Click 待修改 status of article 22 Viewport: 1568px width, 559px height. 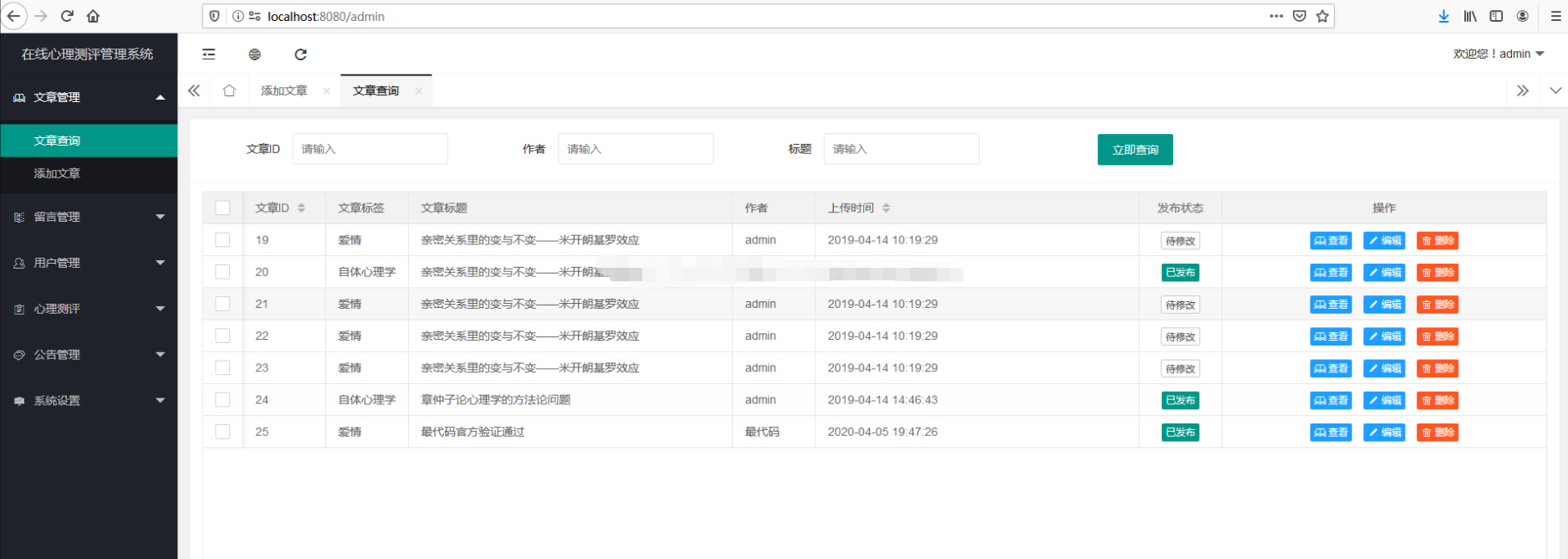pos(1180,336)
